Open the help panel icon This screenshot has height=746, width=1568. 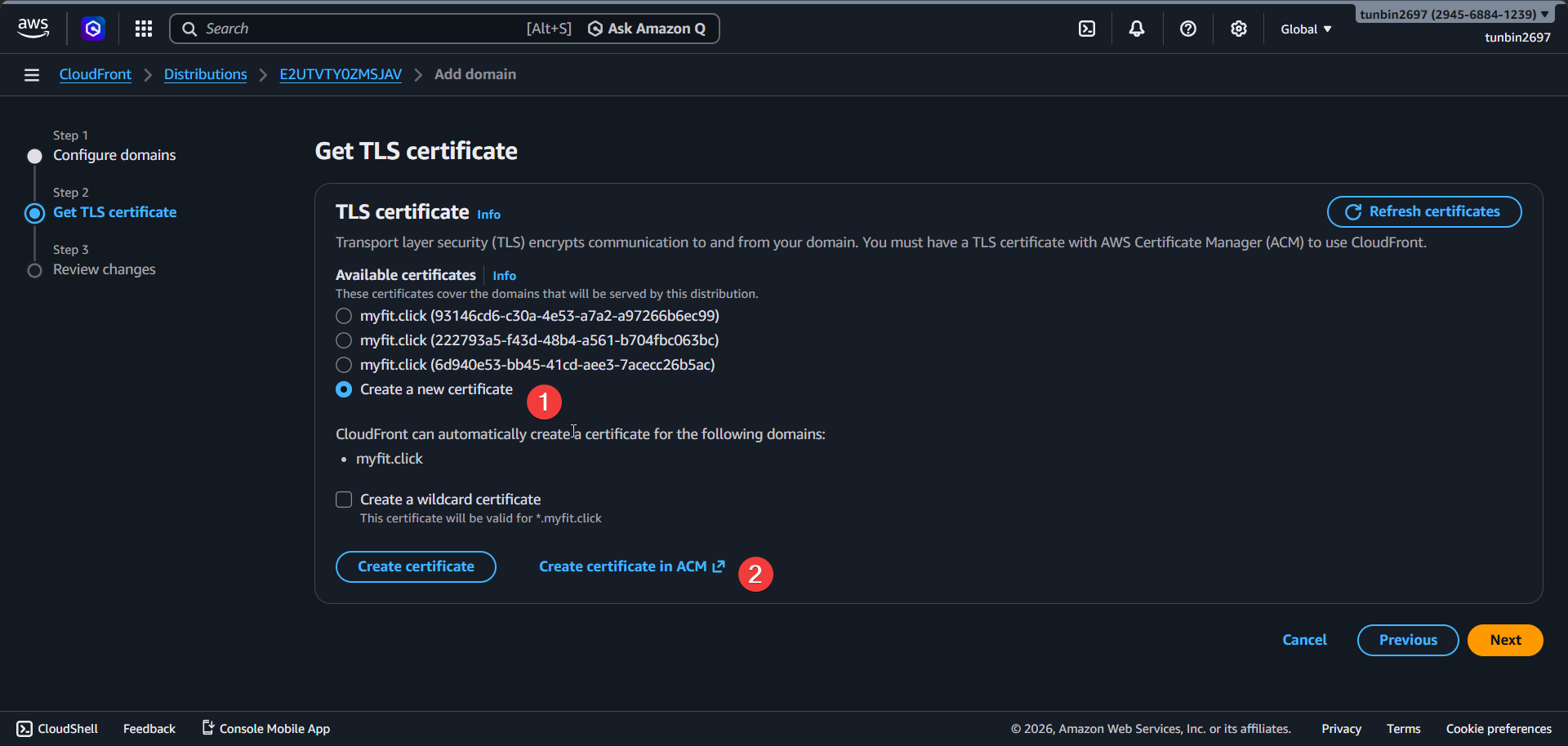click(1187, 28)
